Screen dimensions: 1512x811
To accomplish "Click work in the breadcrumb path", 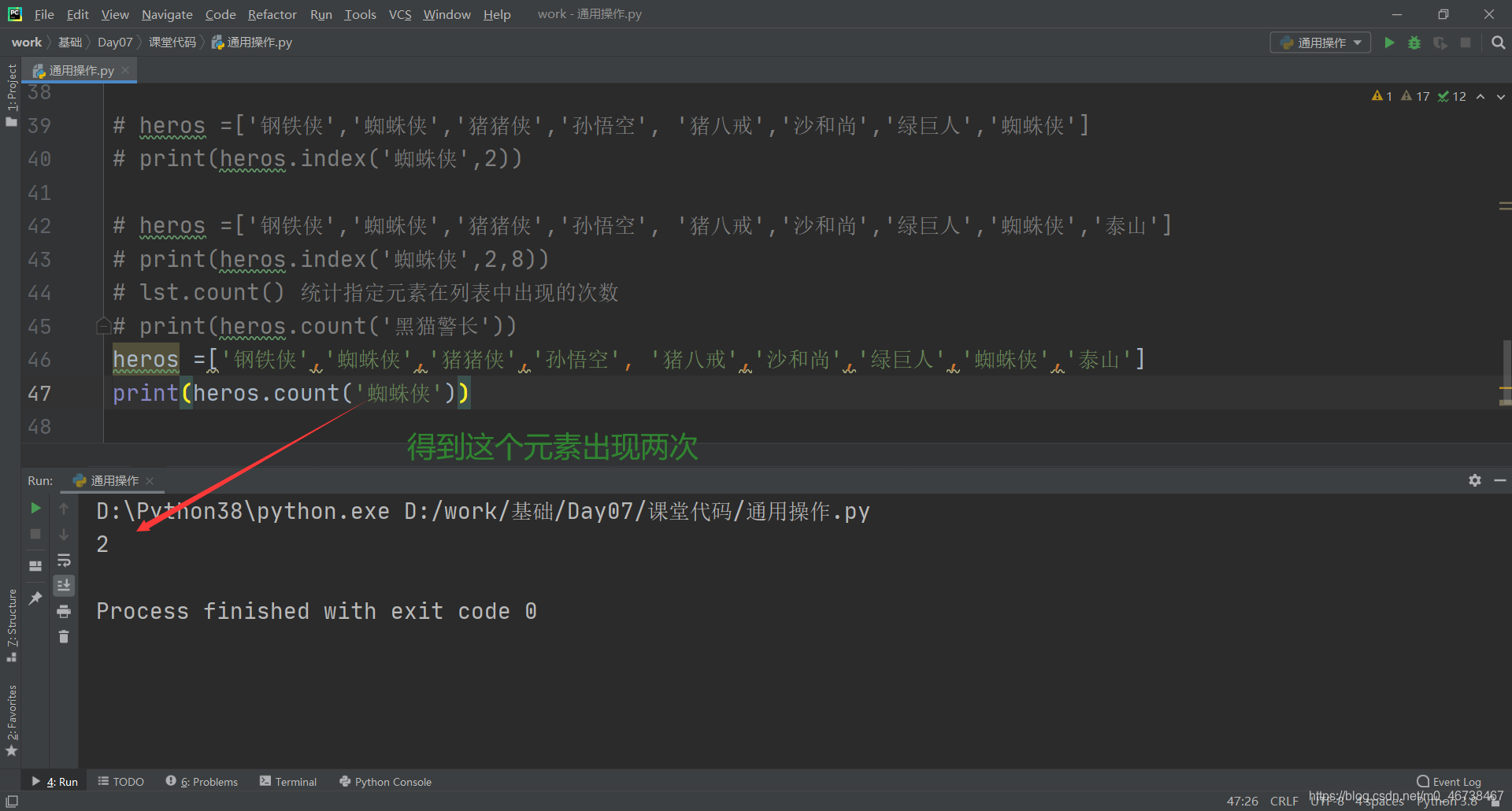I will click(27, 43).
